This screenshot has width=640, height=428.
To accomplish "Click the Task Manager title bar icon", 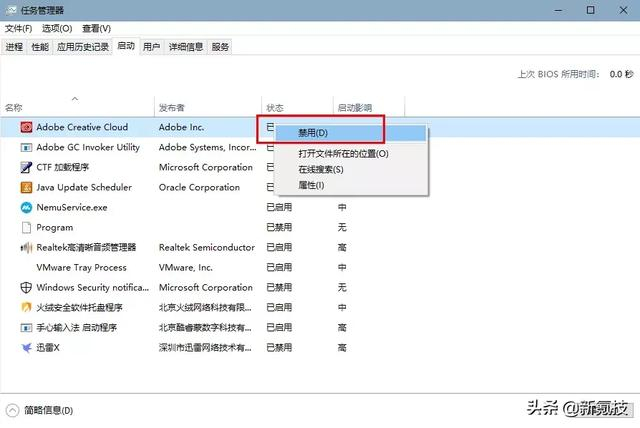I will [x=11, y=10].
